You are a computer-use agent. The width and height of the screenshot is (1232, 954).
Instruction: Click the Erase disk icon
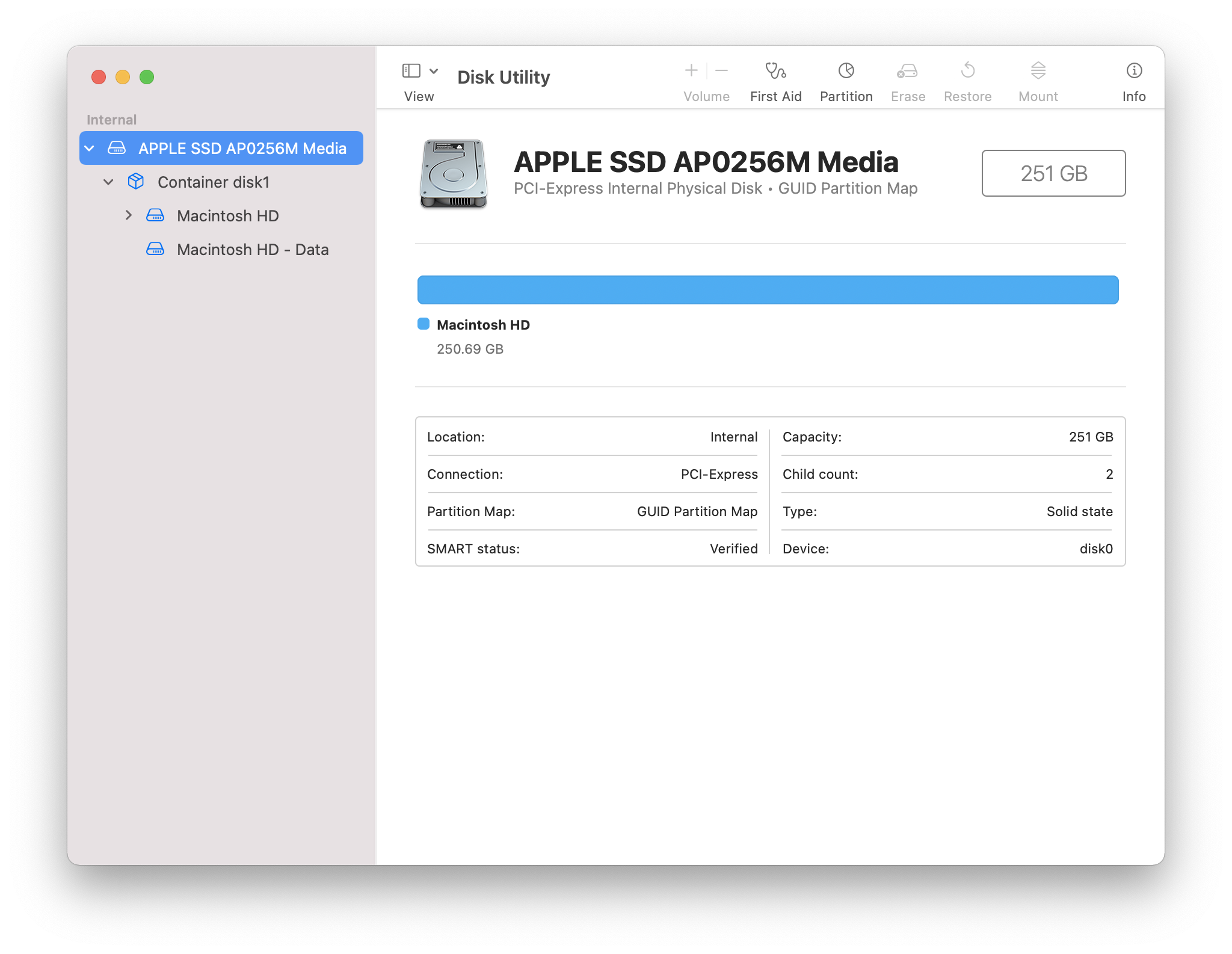[x=907, y=71]
